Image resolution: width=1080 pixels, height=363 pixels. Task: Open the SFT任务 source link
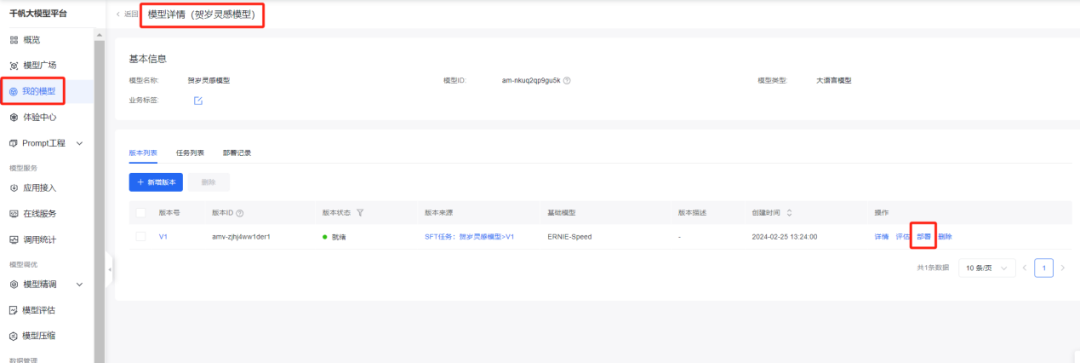pos(470,236)
